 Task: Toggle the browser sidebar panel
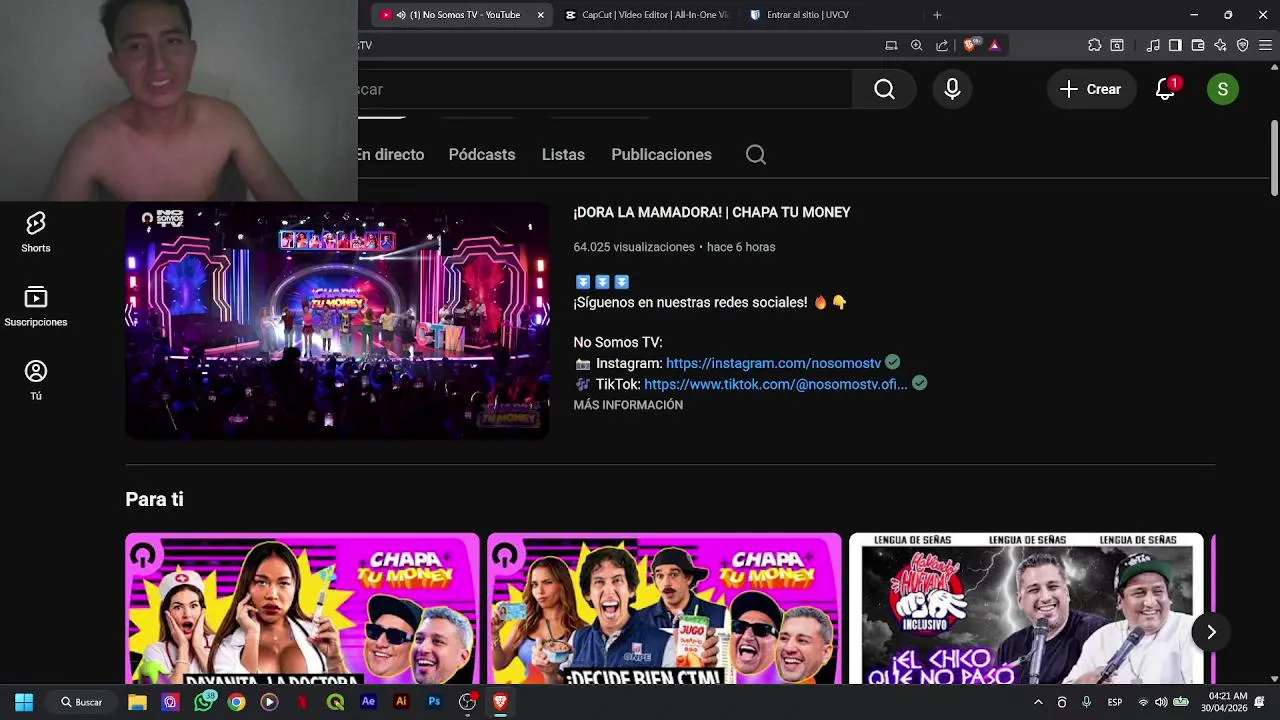[1175, 45]
